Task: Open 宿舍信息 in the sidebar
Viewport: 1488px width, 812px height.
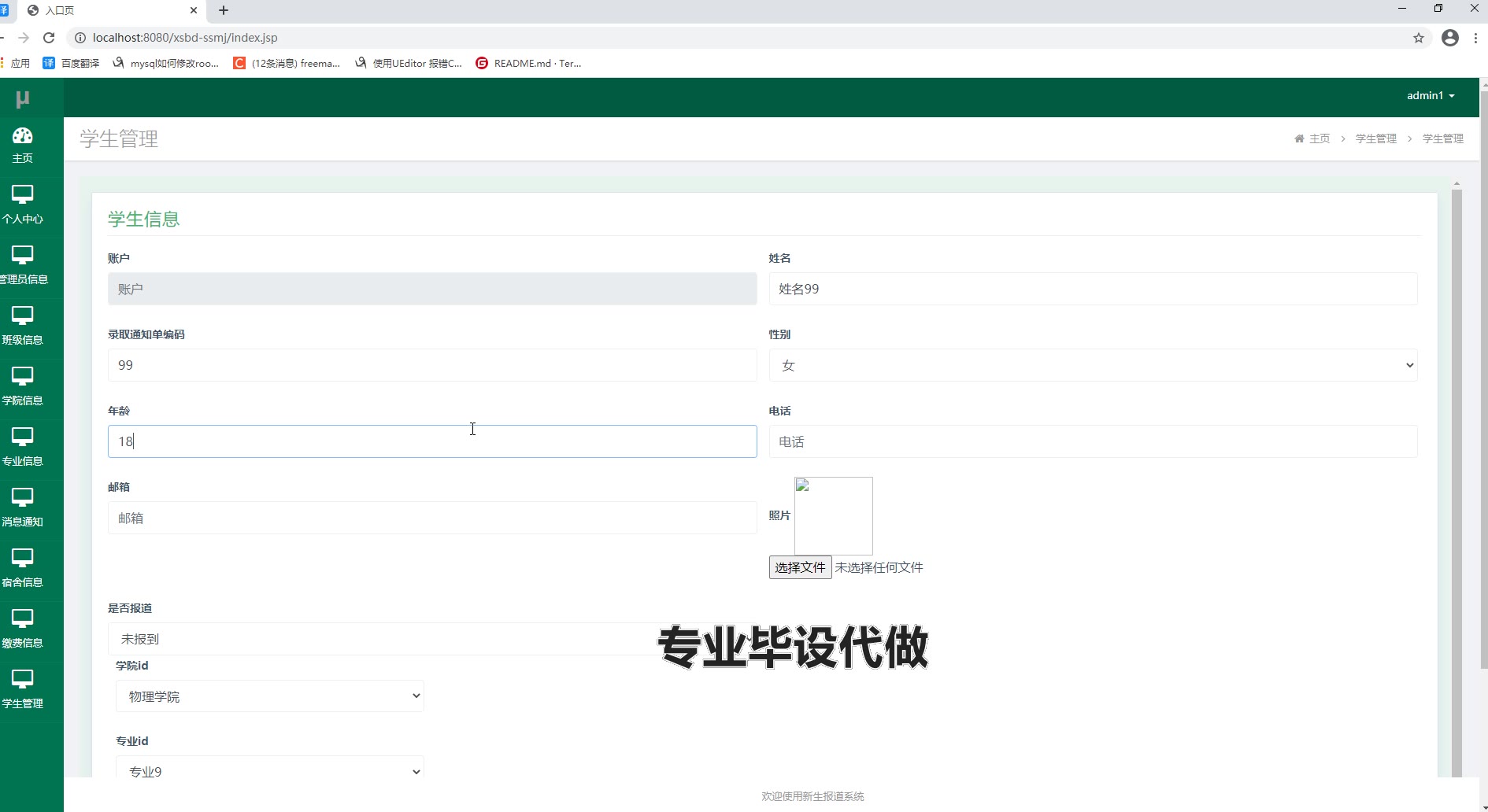Action: point(23,570)
